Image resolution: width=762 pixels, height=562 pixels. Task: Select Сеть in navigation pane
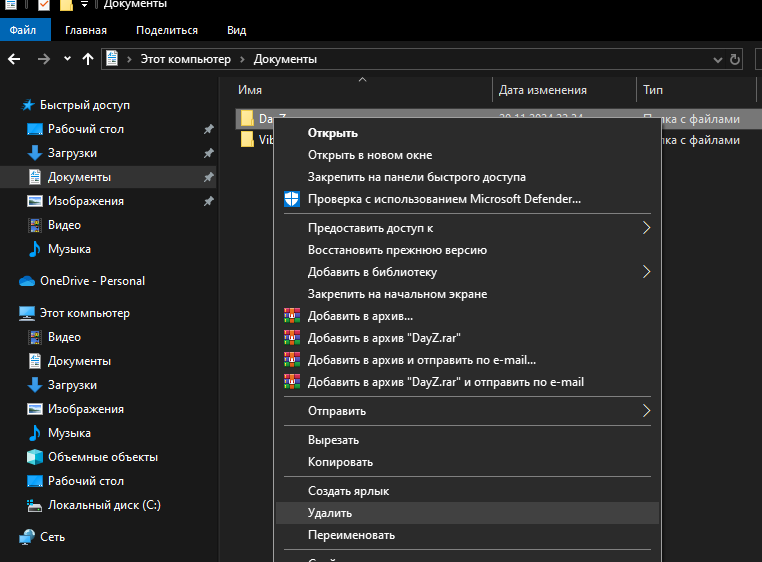pyautogui.click(x=52, y=537)
